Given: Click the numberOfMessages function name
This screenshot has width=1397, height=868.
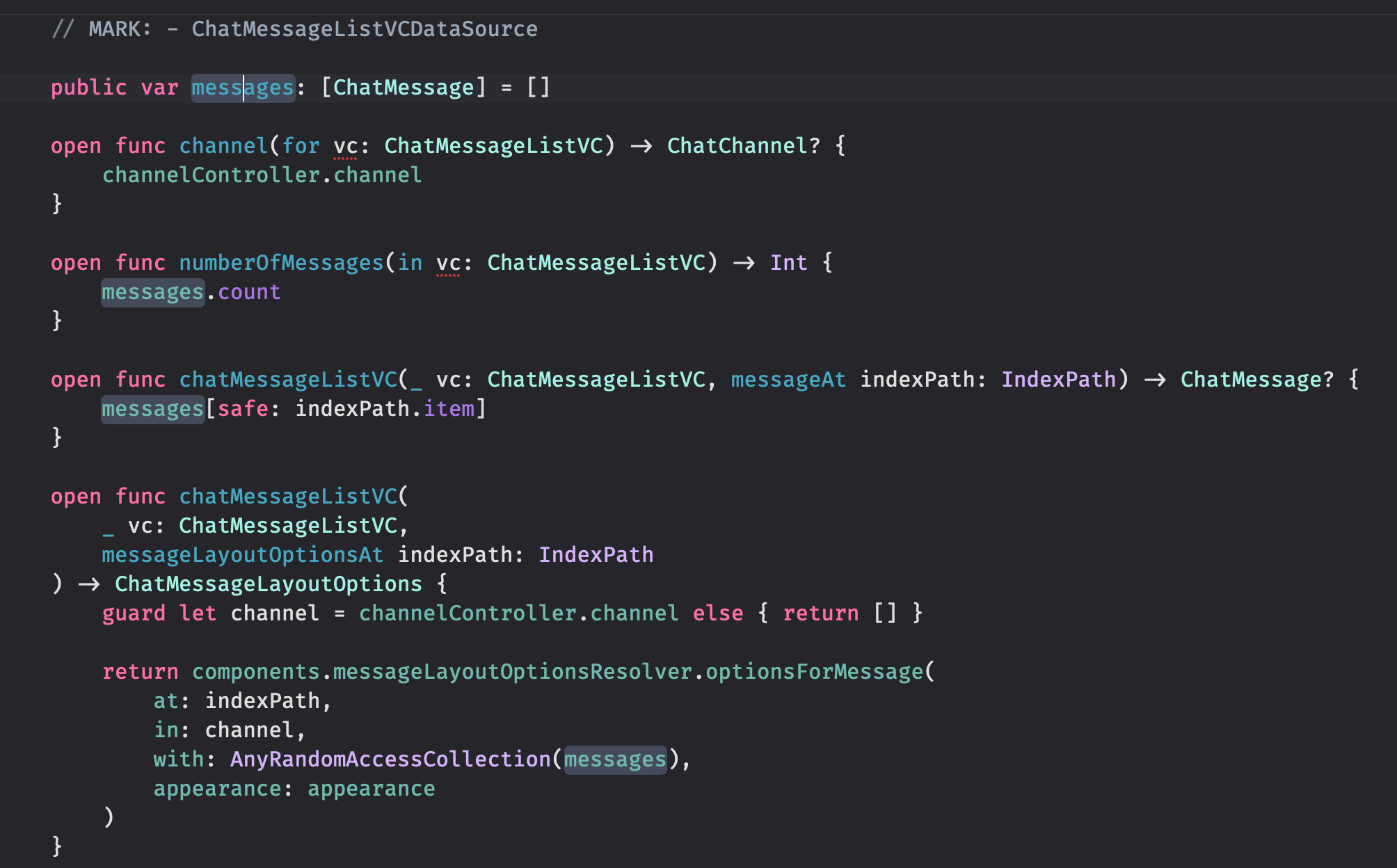Looking at the screenshot, I should (281, 263).
